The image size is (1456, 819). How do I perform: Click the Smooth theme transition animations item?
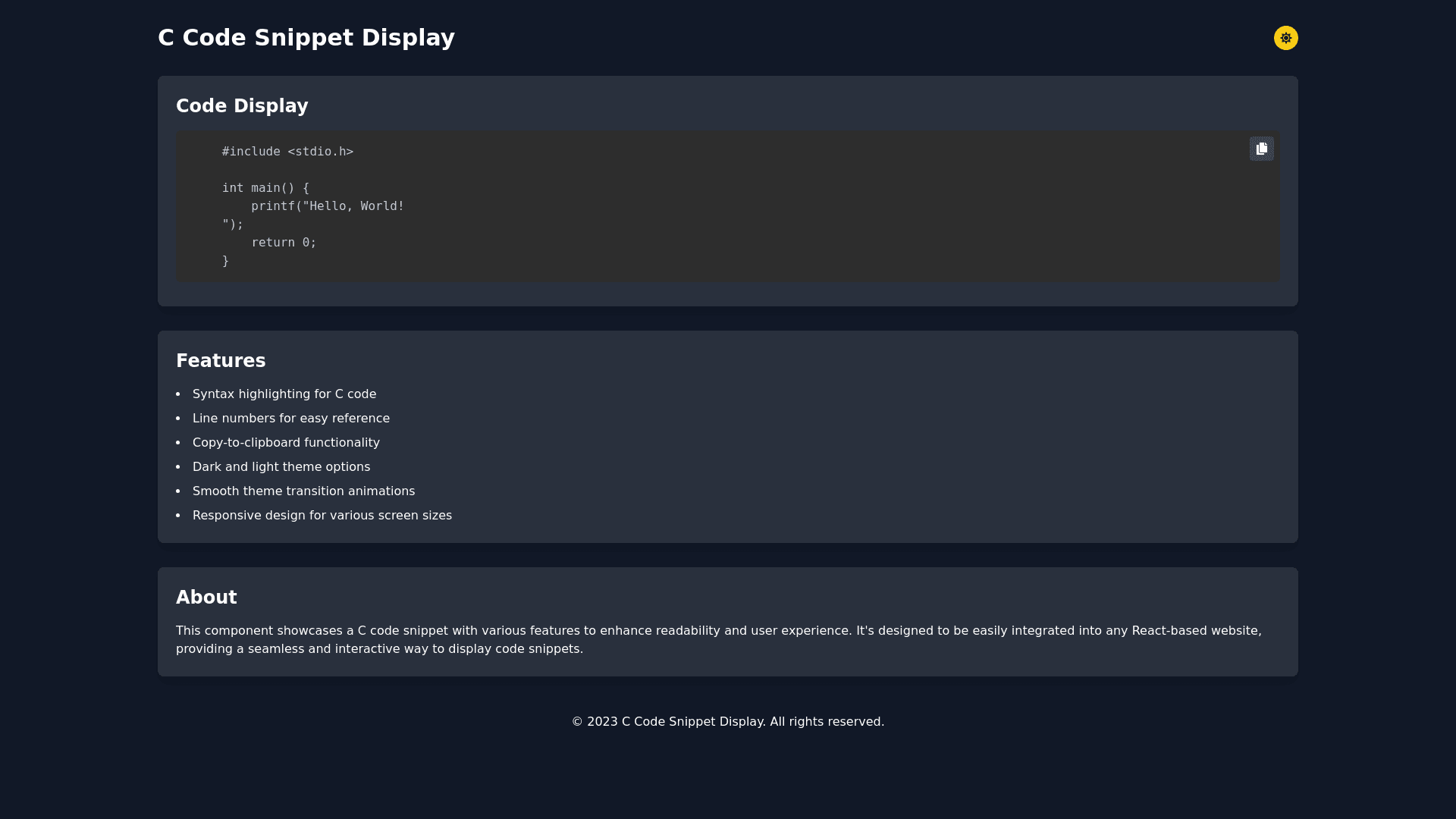[x=303, y=491]
